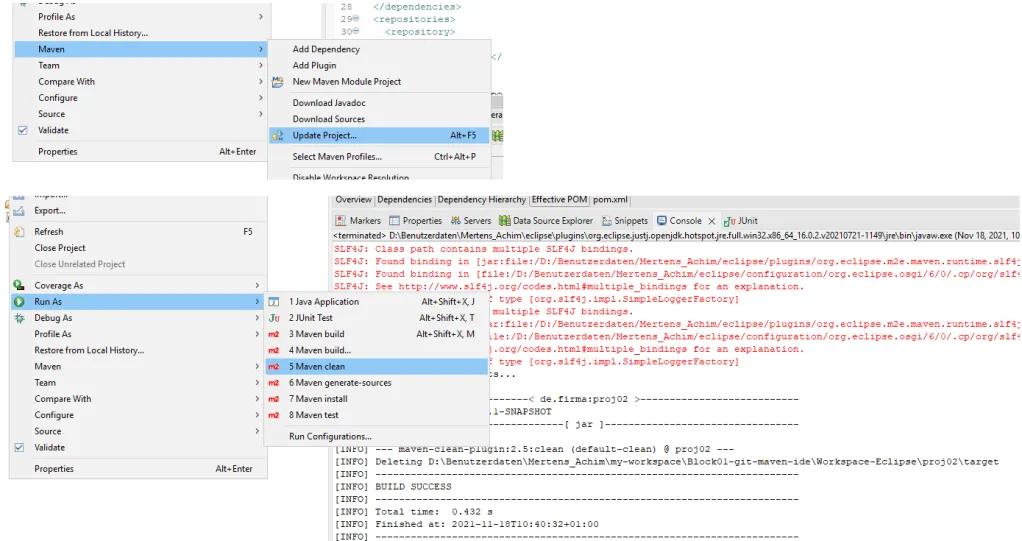The width and height of the screenshot is (1022, 541).
Task: Close the Console view tab
Action: tap(712, 221)
